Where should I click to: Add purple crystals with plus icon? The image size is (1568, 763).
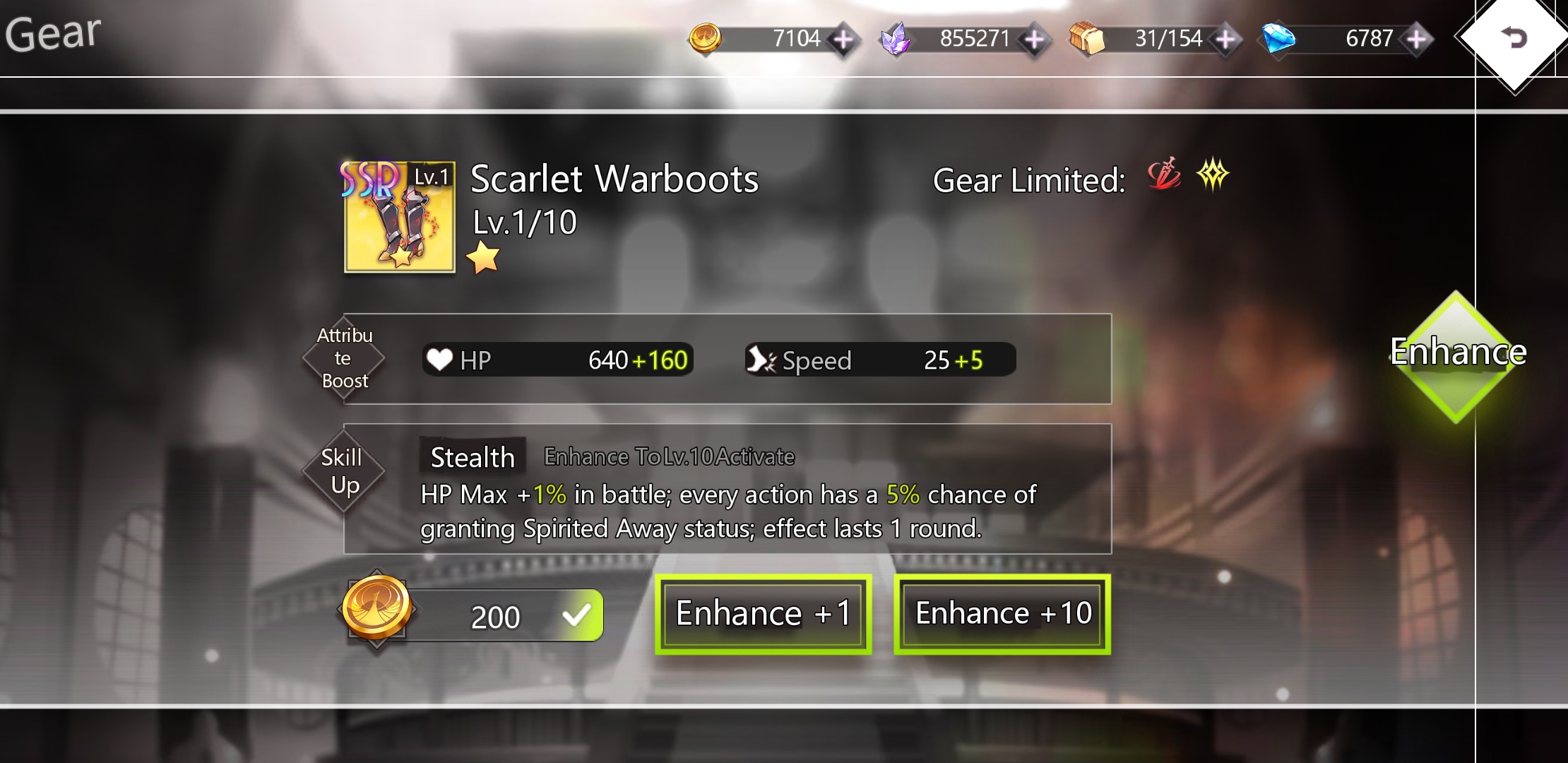pyautogui.click(x=1035, y=40)
